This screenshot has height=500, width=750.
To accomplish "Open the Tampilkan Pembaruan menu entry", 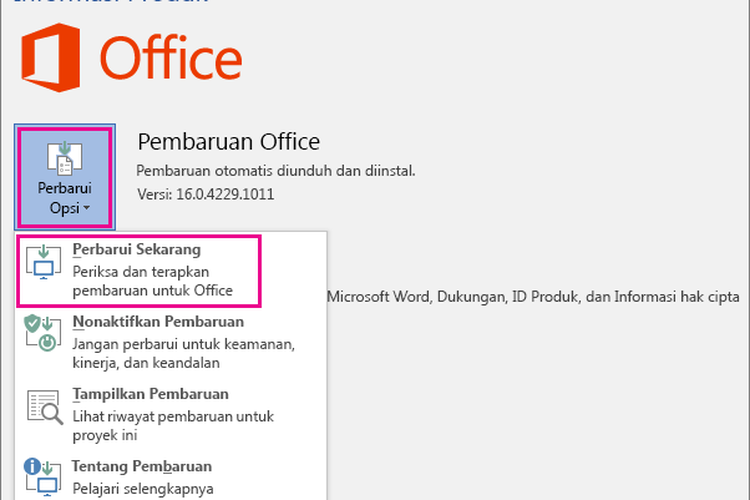I will tap(150, 394).
